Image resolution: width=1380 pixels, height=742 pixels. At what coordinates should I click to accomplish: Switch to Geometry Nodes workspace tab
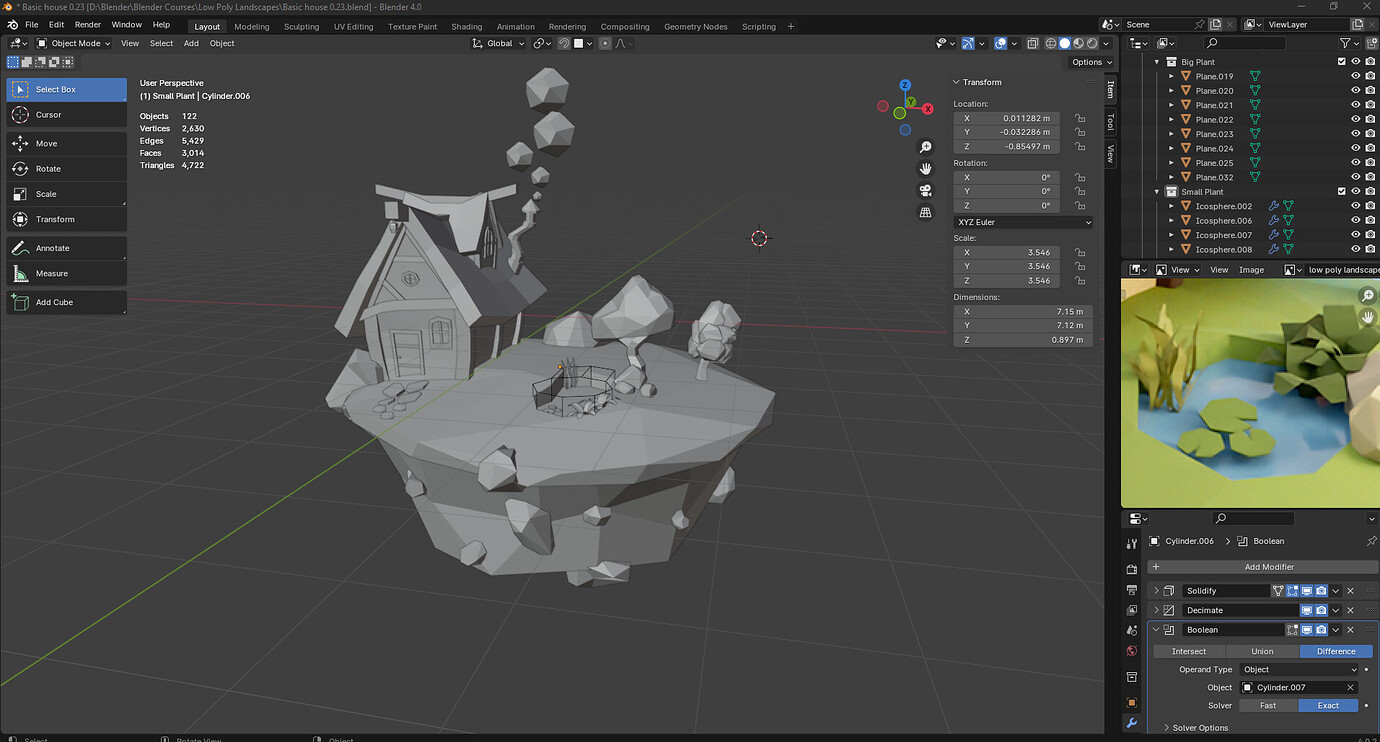[696, 27]
